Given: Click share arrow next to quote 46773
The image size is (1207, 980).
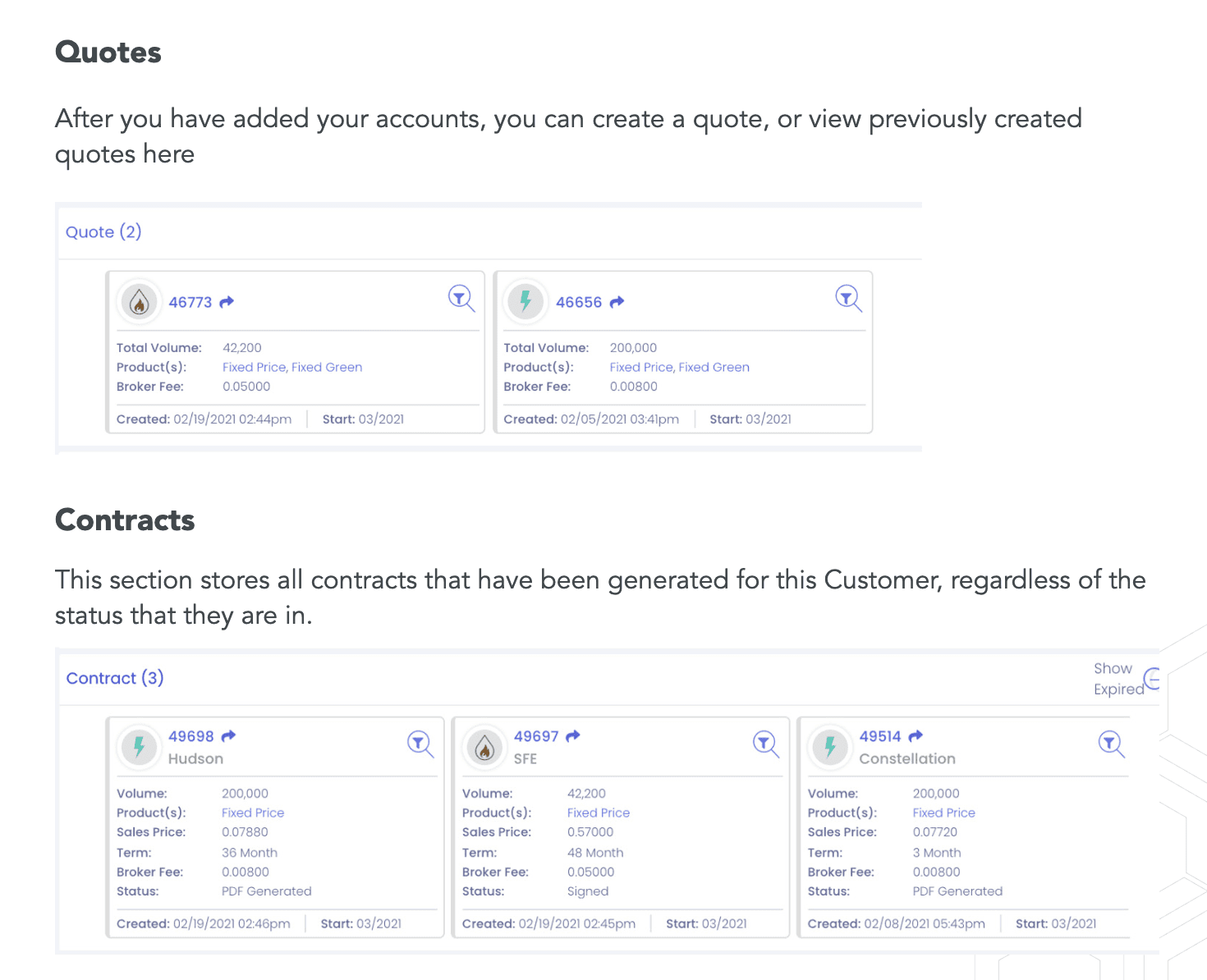Looking at the screenshot, I should (227, 302).
